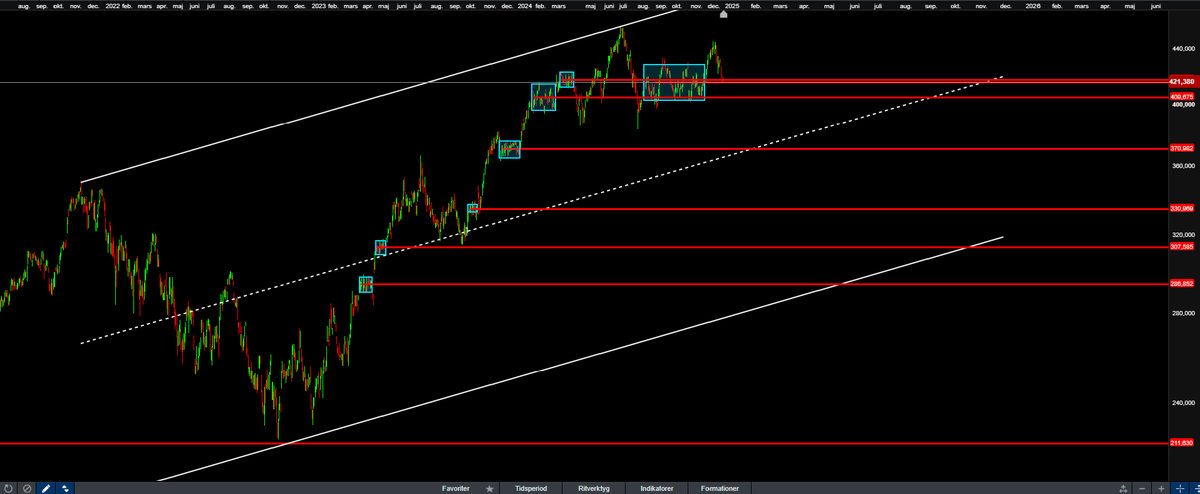This screenshot has height=494, width=1200.
Task: Click the 288,052 price label
Action: [x=1183, y=284]
